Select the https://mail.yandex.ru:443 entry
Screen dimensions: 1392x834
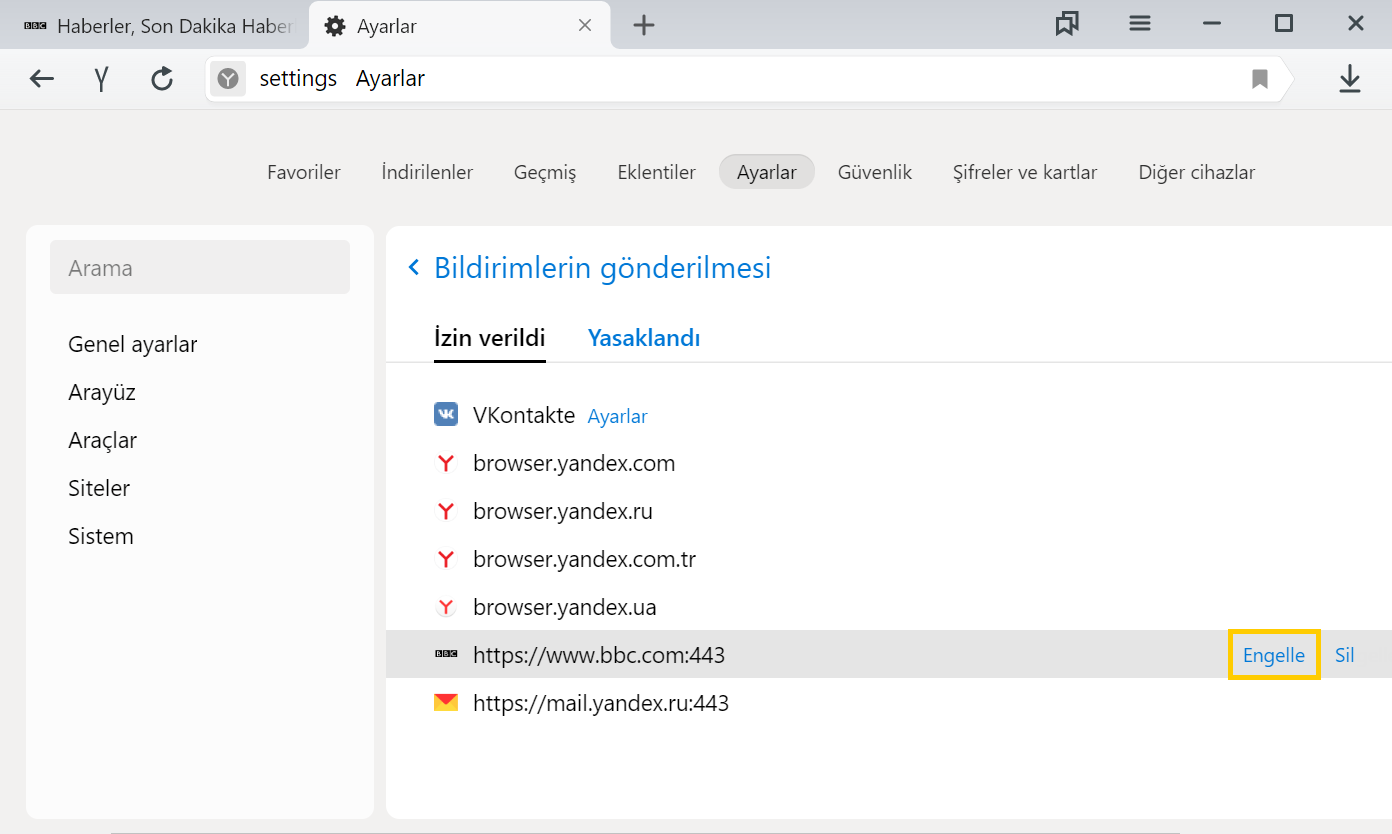tap(889, 703)
